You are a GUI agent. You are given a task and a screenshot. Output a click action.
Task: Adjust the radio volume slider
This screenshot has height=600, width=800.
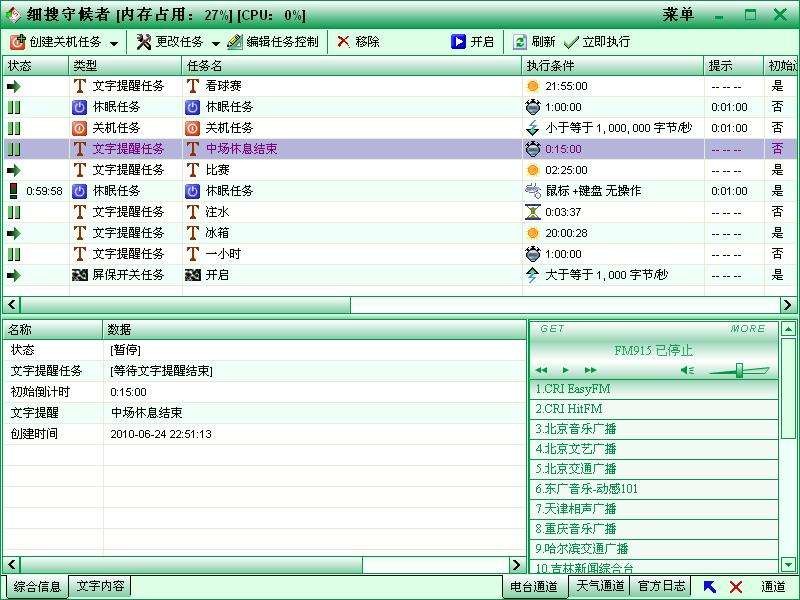[740, 368]
